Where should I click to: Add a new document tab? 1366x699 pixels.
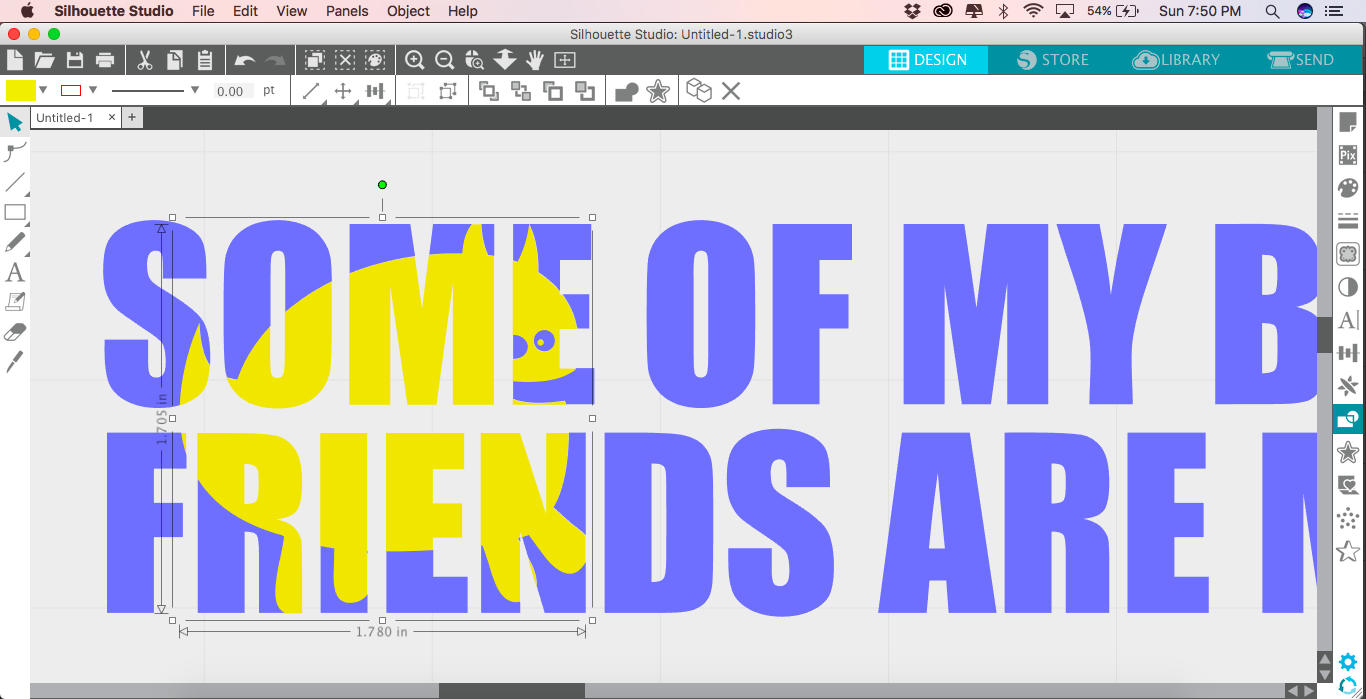132,118
